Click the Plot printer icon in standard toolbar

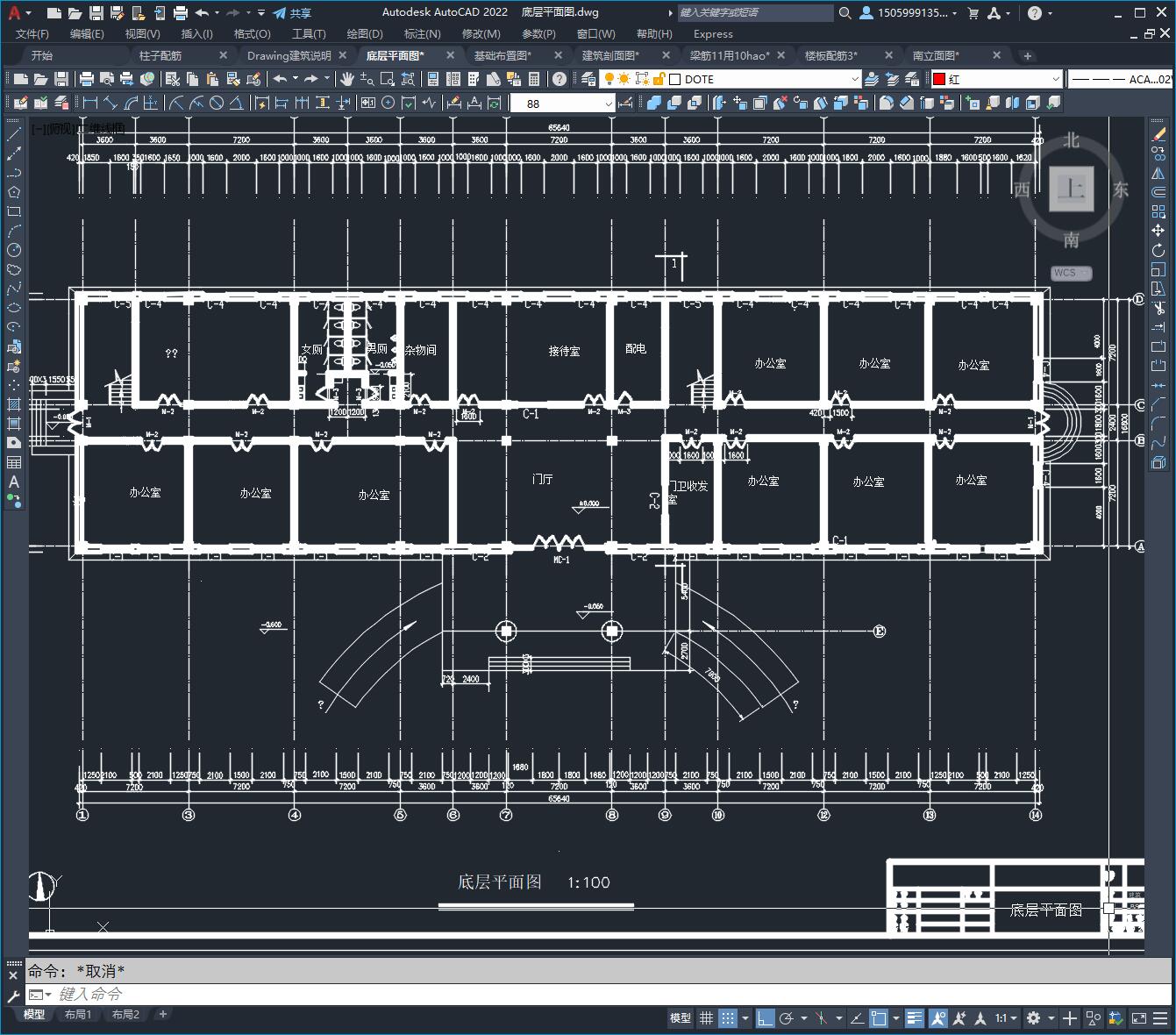tap(87, 79)
